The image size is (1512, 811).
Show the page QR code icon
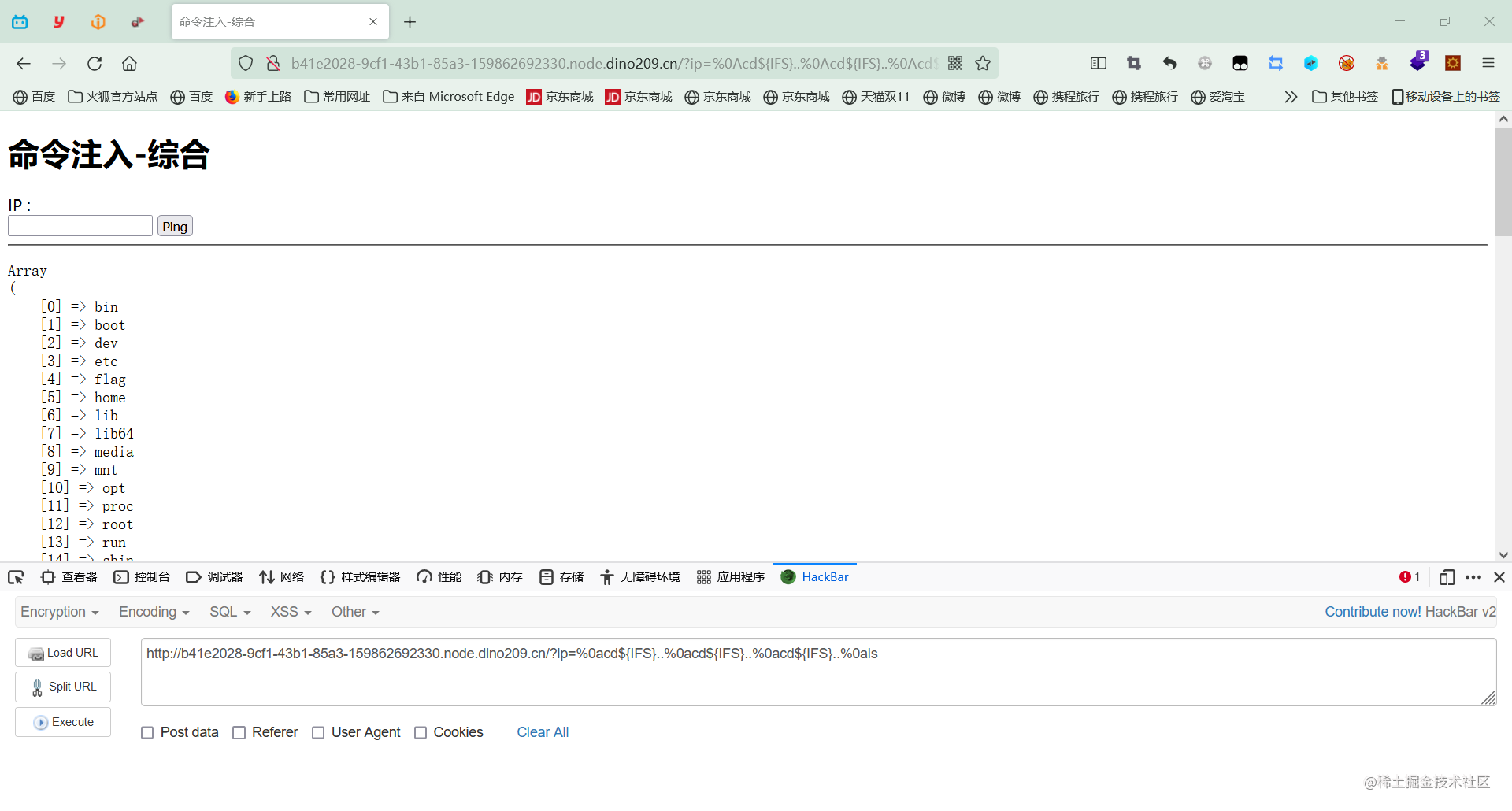coord(955,64)
